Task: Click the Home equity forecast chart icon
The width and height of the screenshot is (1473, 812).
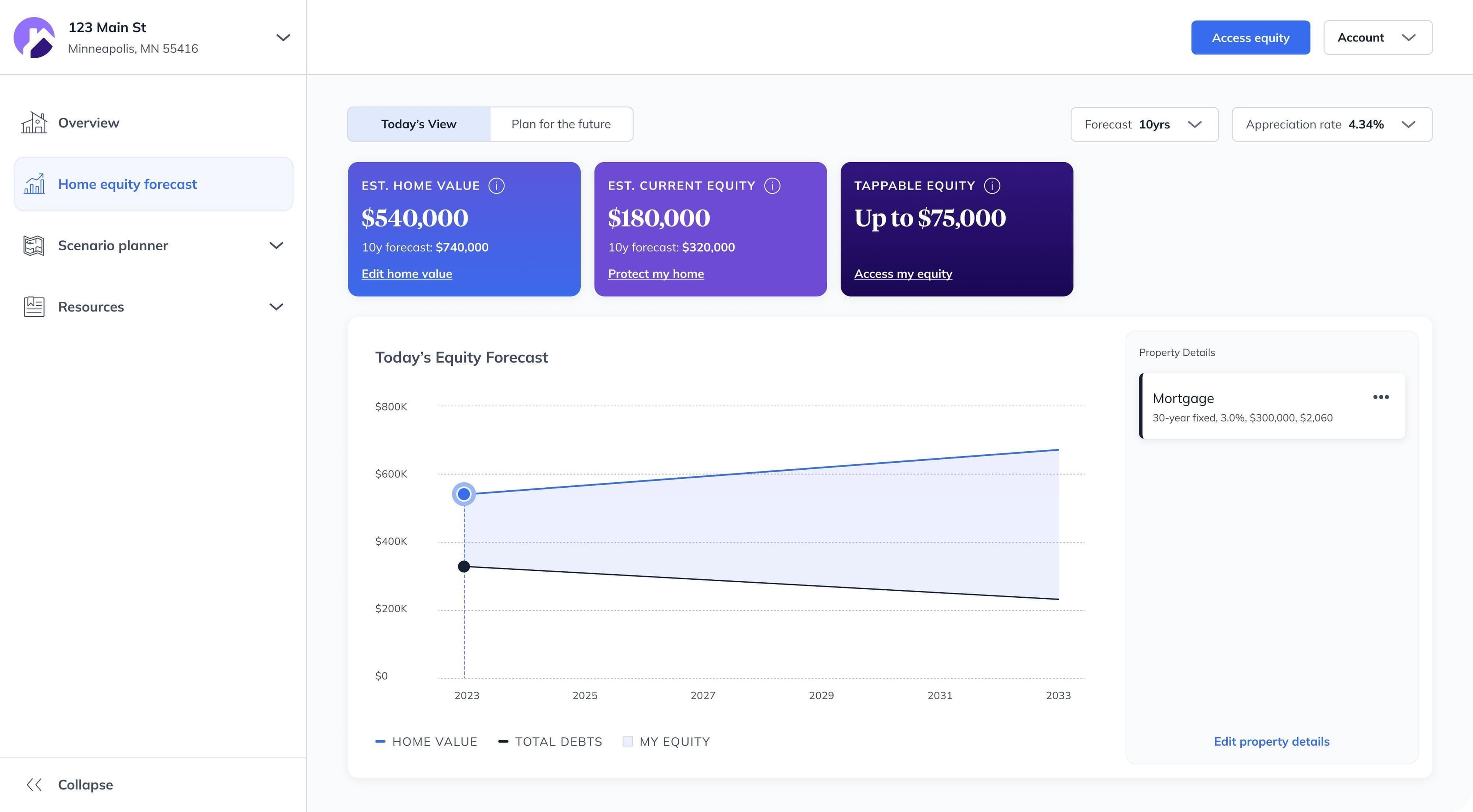Action: pos(34,184)
